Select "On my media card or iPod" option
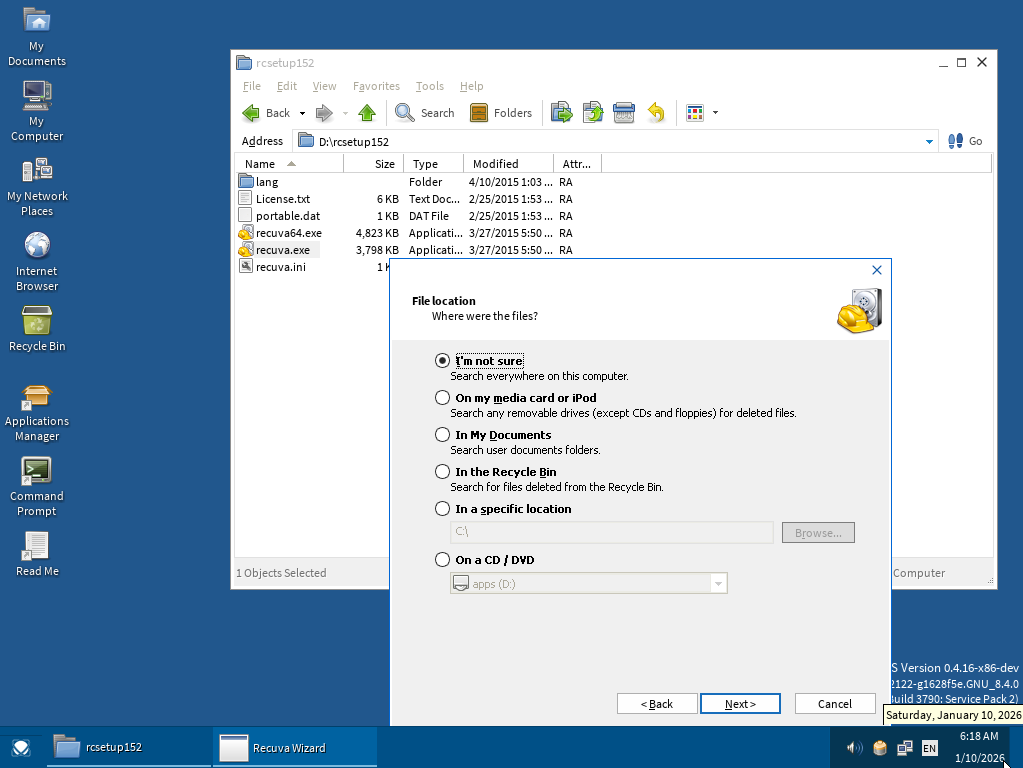 pos(442,398)
